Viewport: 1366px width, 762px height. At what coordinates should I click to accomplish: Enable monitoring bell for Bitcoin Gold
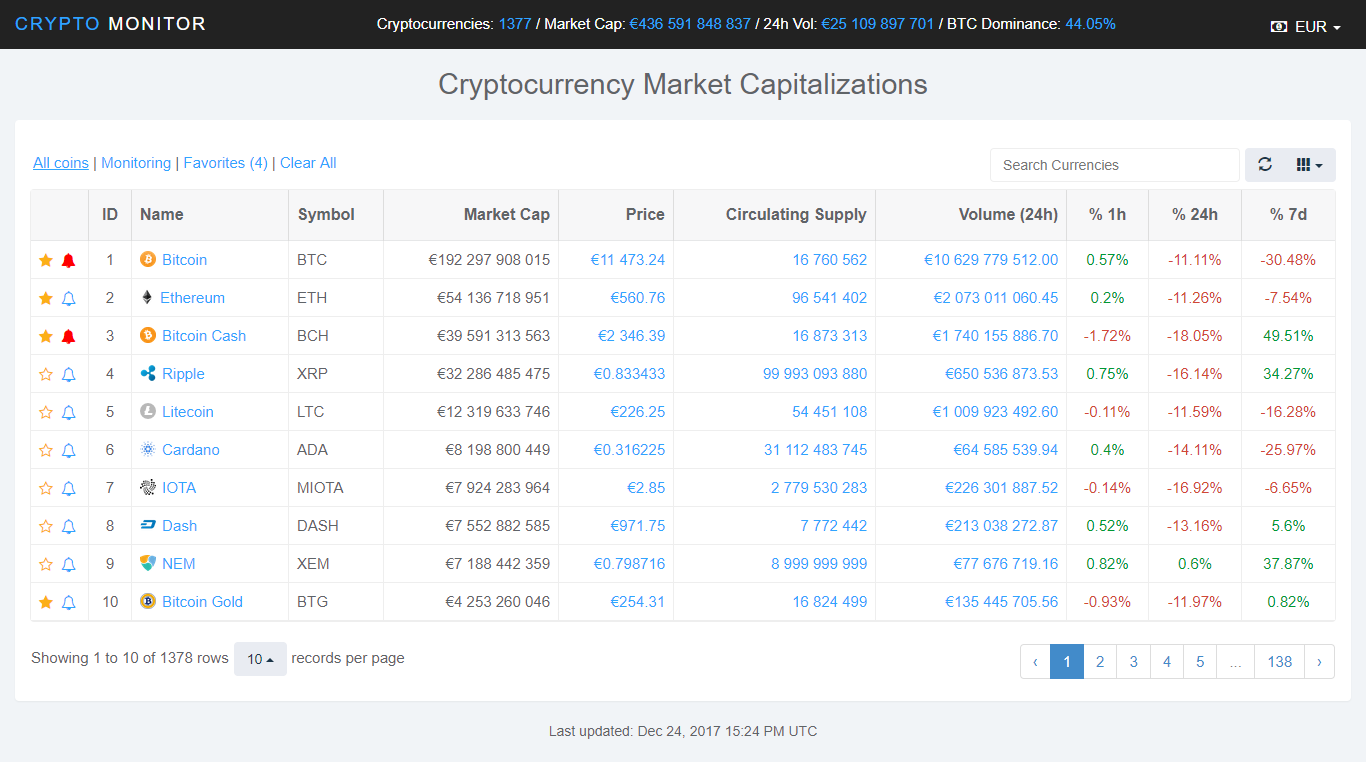pos(68,602)
